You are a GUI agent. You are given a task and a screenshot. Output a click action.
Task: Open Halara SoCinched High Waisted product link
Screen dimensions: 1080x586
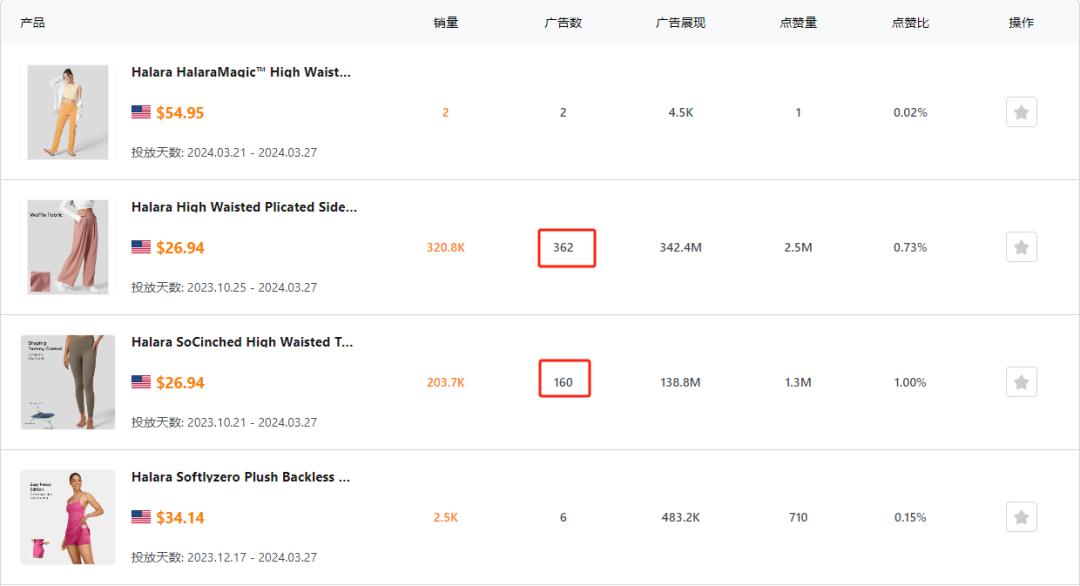(242, 342)
